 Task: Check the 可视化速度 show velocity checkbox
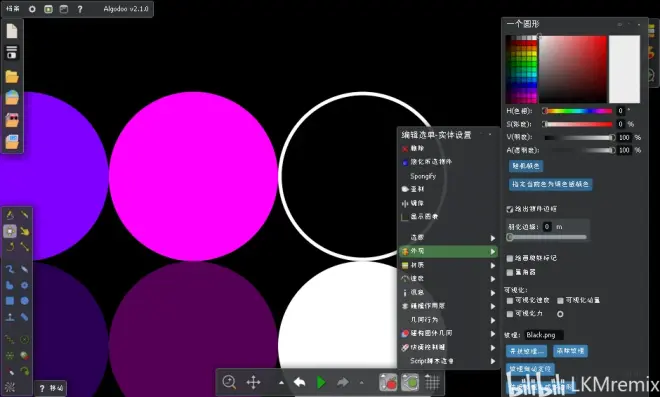[x=510, y=300]
